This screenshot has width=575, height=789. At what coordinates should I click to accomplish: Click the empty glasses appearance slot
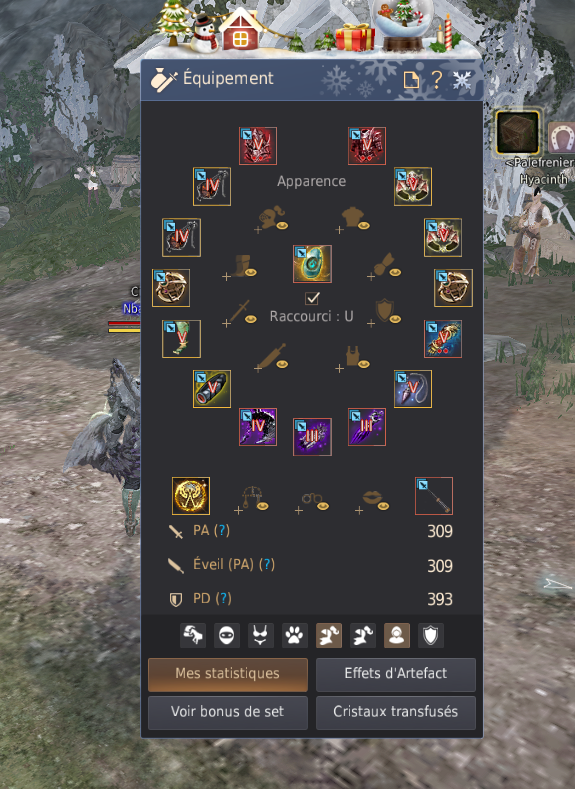(313, 501)
